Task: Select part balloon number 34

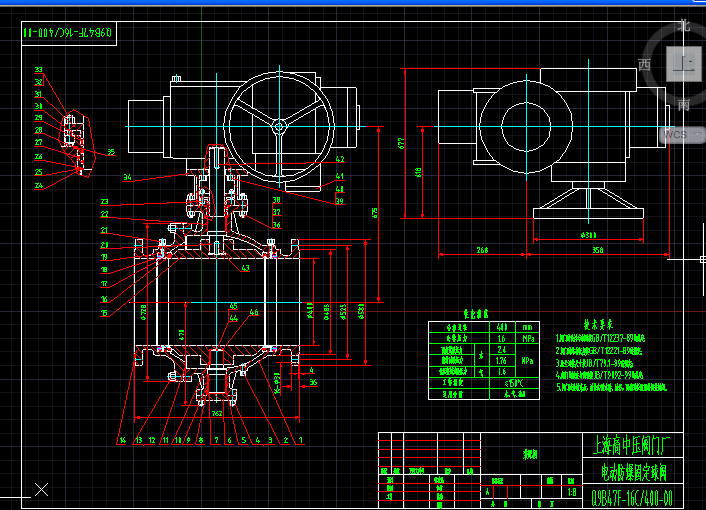Action: [127, 177]
